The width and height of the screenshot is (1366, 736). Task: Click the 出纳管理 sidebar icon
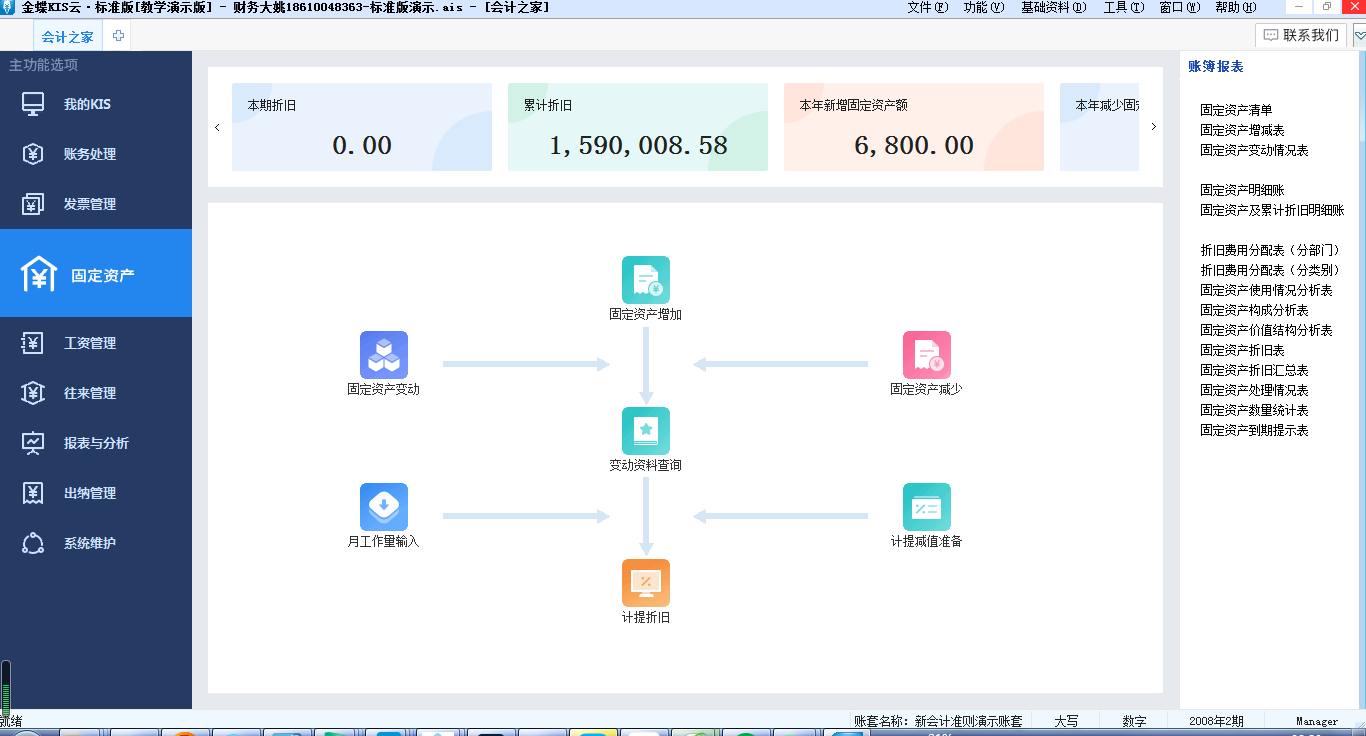pos(33,493)
